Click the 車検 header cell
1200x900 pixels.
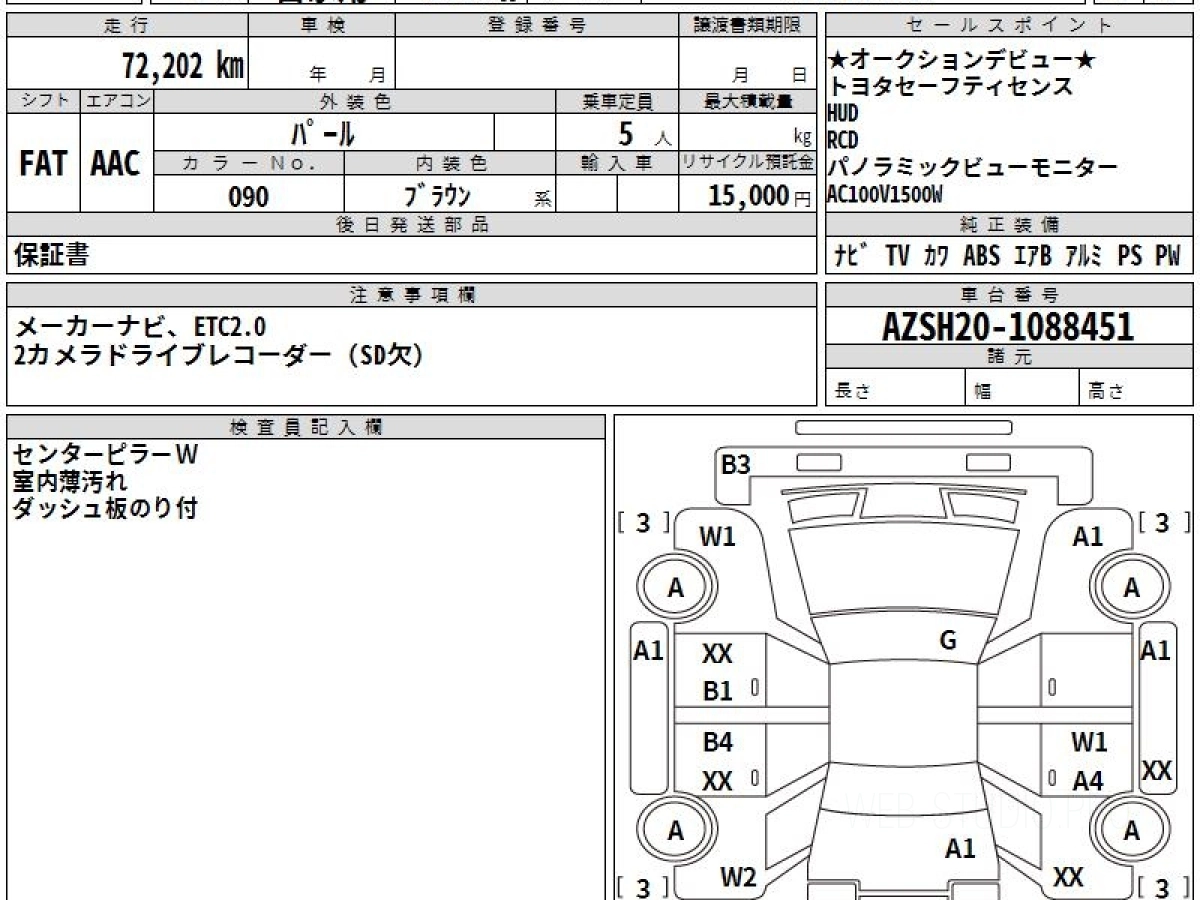pos(322,26)
